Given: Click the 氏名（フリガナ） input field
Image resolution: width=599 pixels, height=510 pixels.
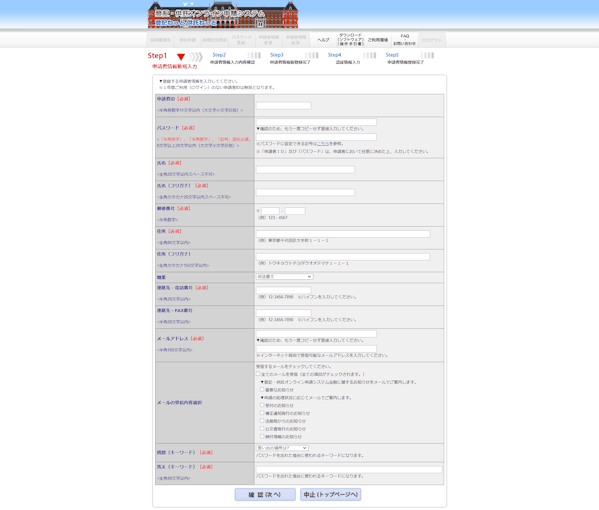Looking at the screenshot, I should [305, 192].
